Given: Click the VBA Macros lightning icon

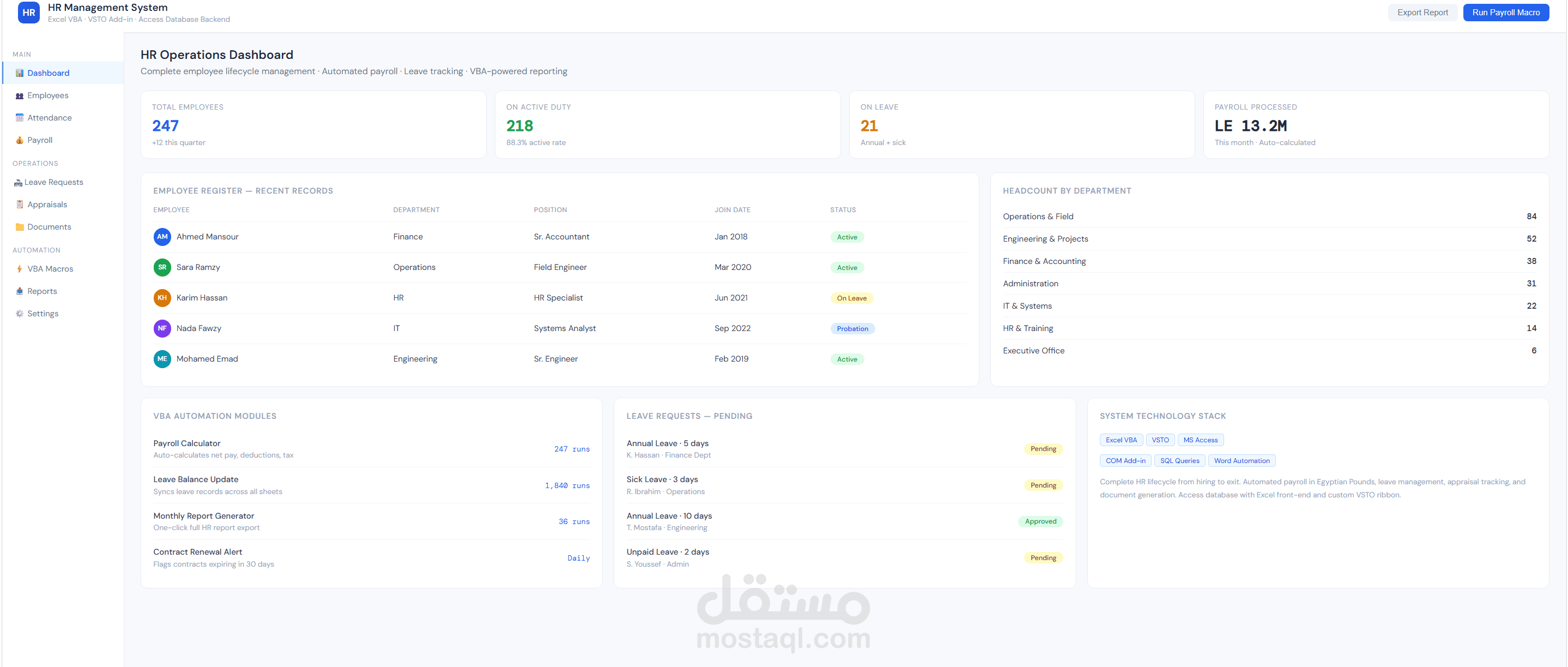Looking at the screenshot, I should coord(20,269).
